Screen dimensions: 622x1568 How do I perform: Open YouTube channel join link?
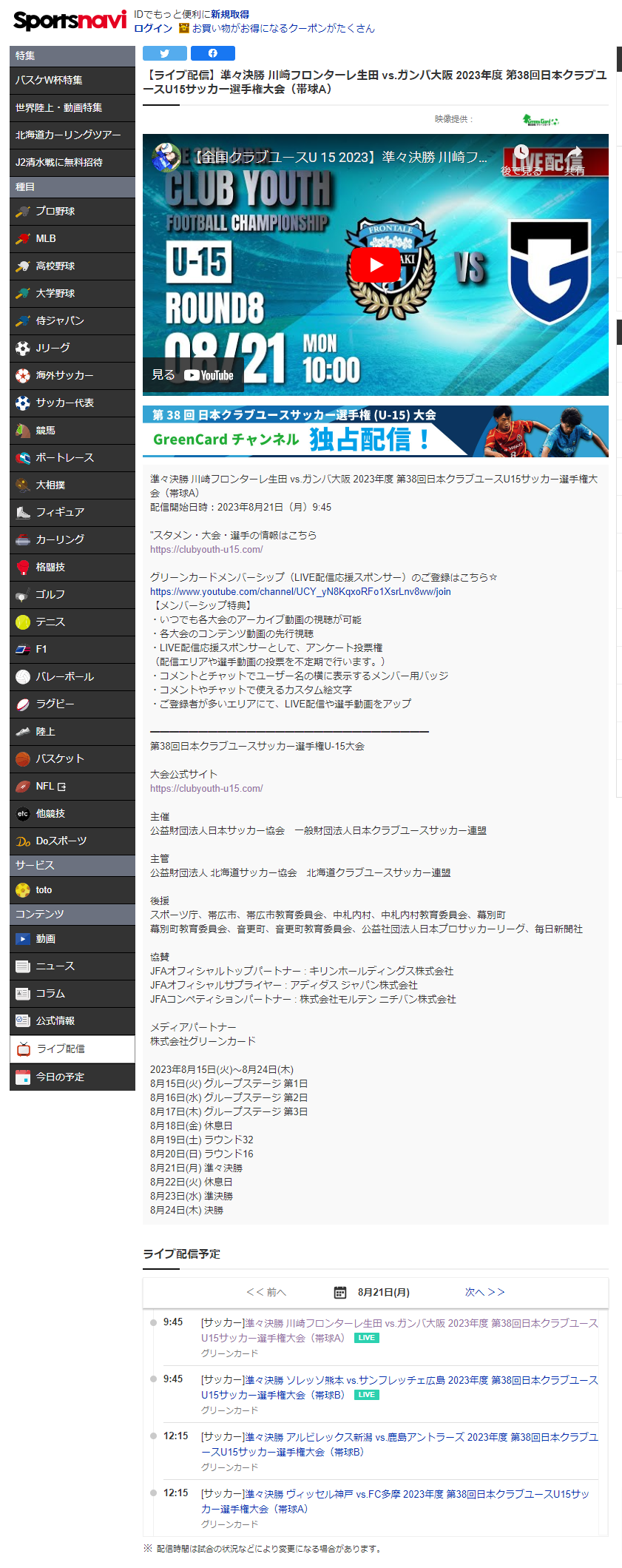(300, 592)
